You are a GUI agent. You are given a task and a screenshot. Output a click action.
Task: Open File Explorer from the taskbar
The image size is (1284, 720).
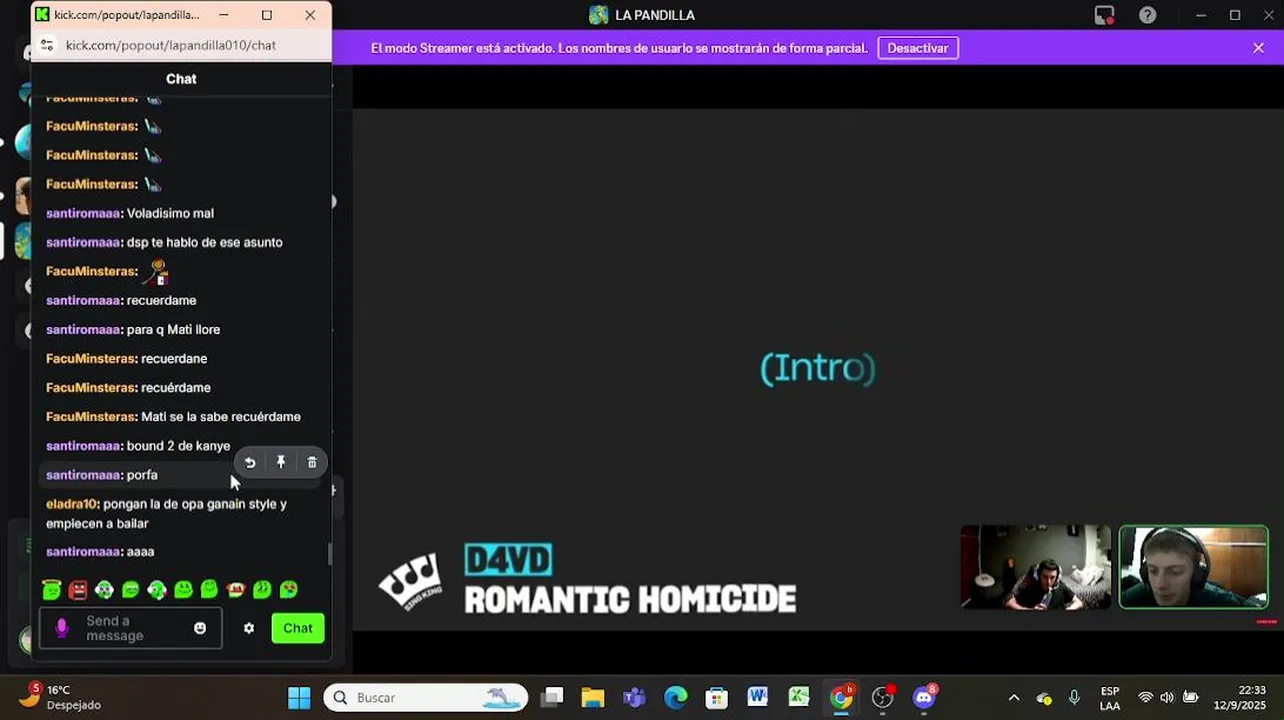(593, 697)
